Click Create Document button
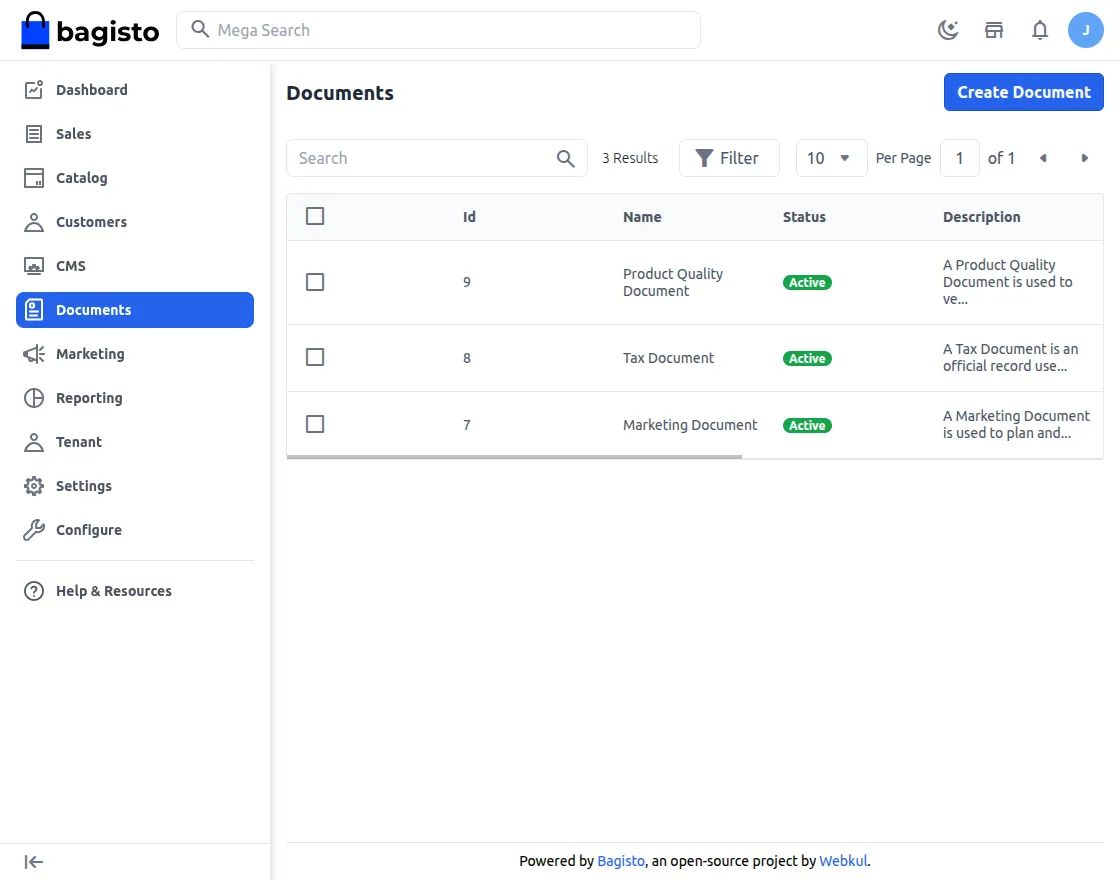 click(1024, 92)
